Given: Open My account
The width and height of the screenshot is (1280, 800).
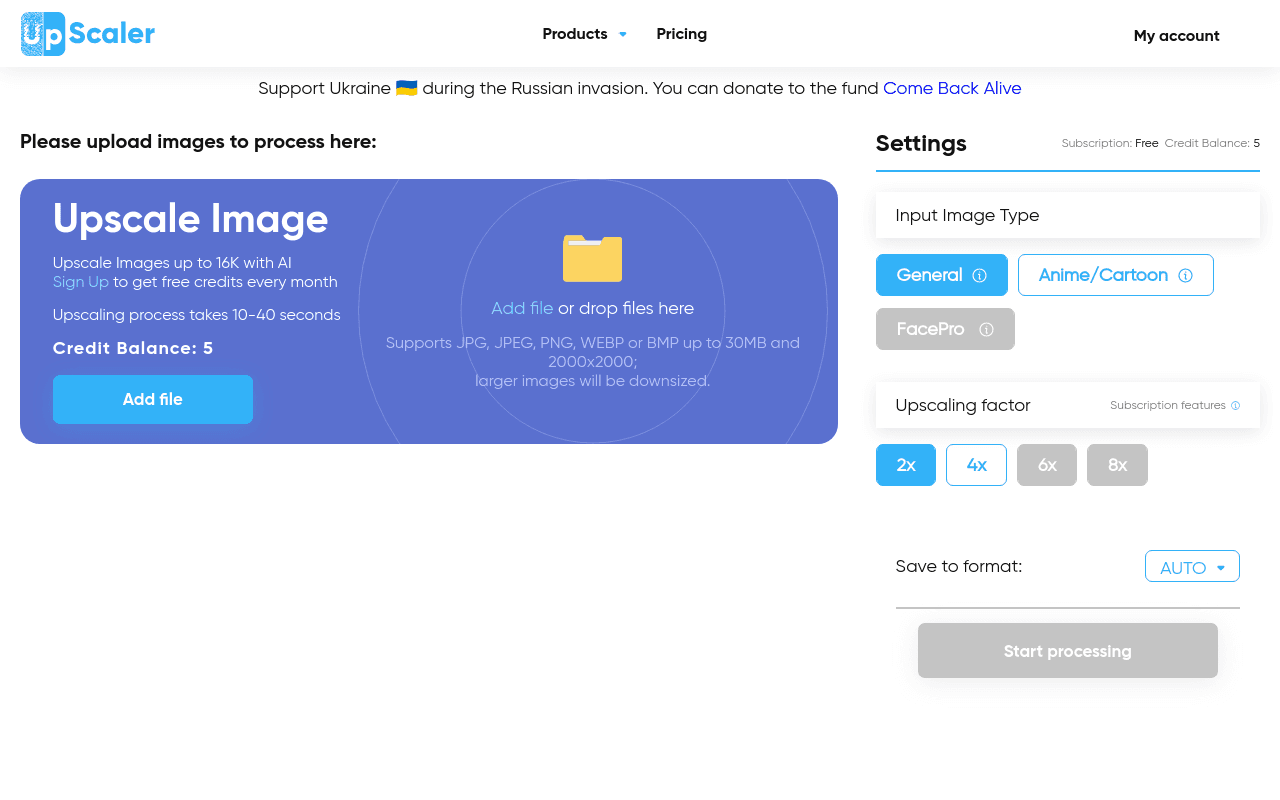Looking at the screenshot, I should (1176, 36).
